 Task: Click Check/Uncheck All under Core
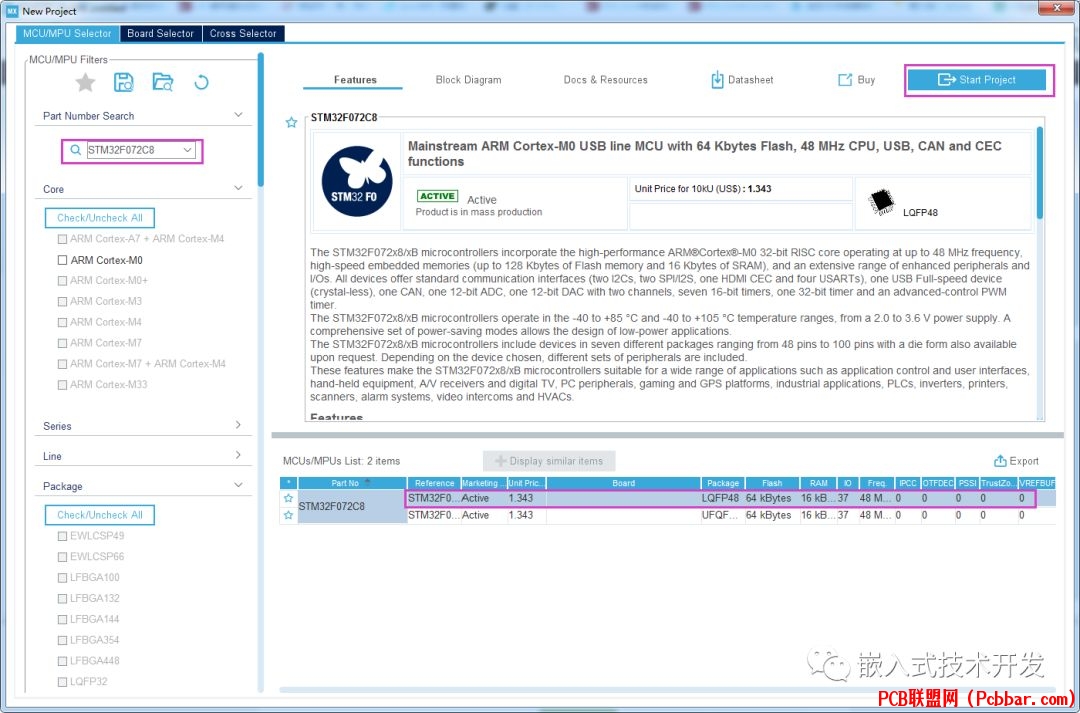pos(100,218)
